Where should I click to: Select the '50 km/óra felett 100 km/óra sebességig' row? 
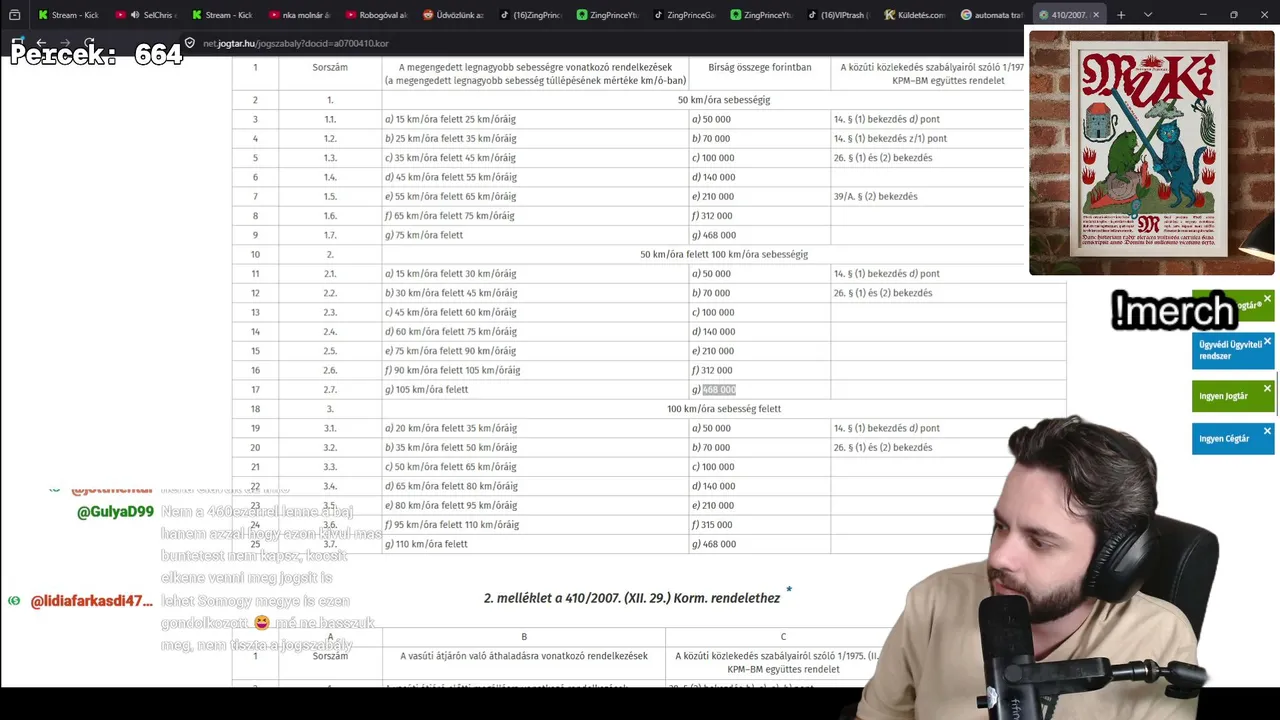724,254
